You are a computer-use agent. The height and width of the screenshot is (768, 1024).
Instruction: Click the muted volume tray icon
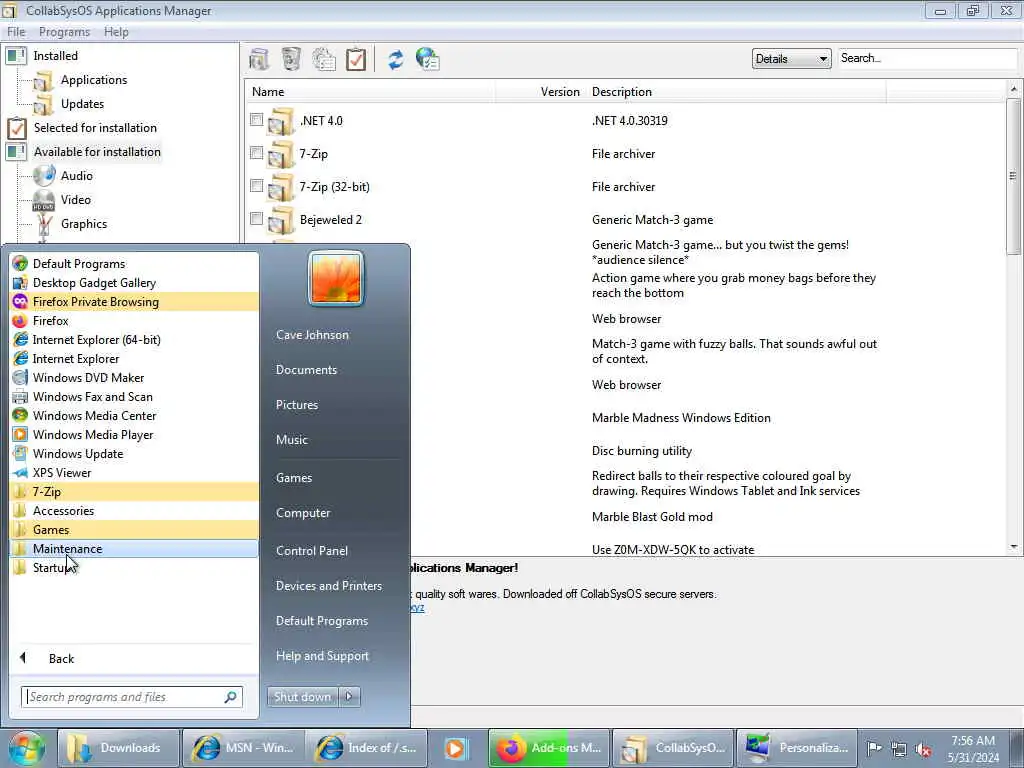(x=923, y=749)
